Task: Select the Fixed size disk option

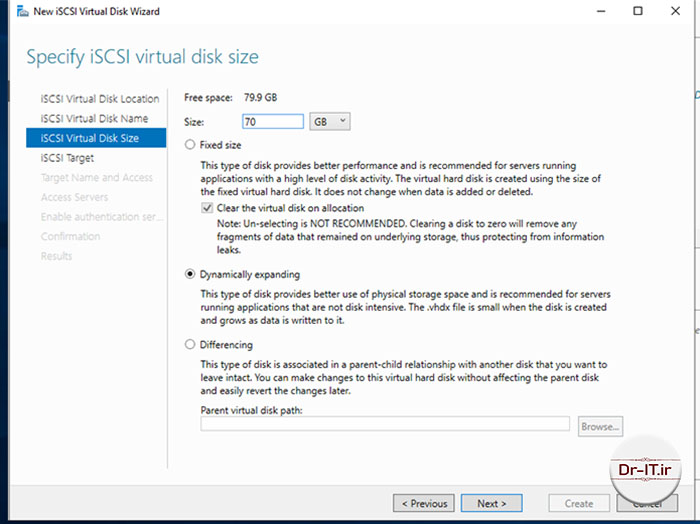Action: [x=191, y=145]
